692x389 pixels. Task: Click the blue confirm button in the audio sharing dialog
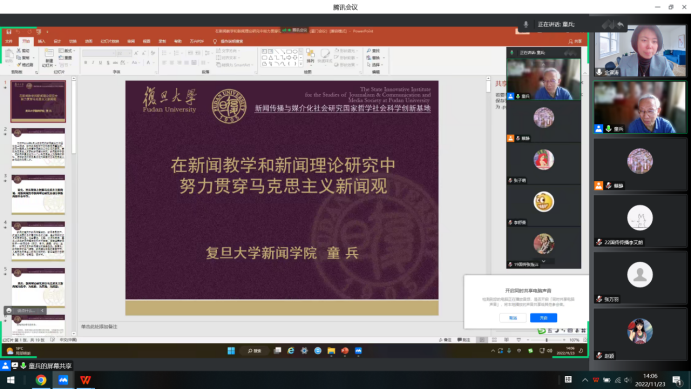pyautogui.click(x=543, y=318)
